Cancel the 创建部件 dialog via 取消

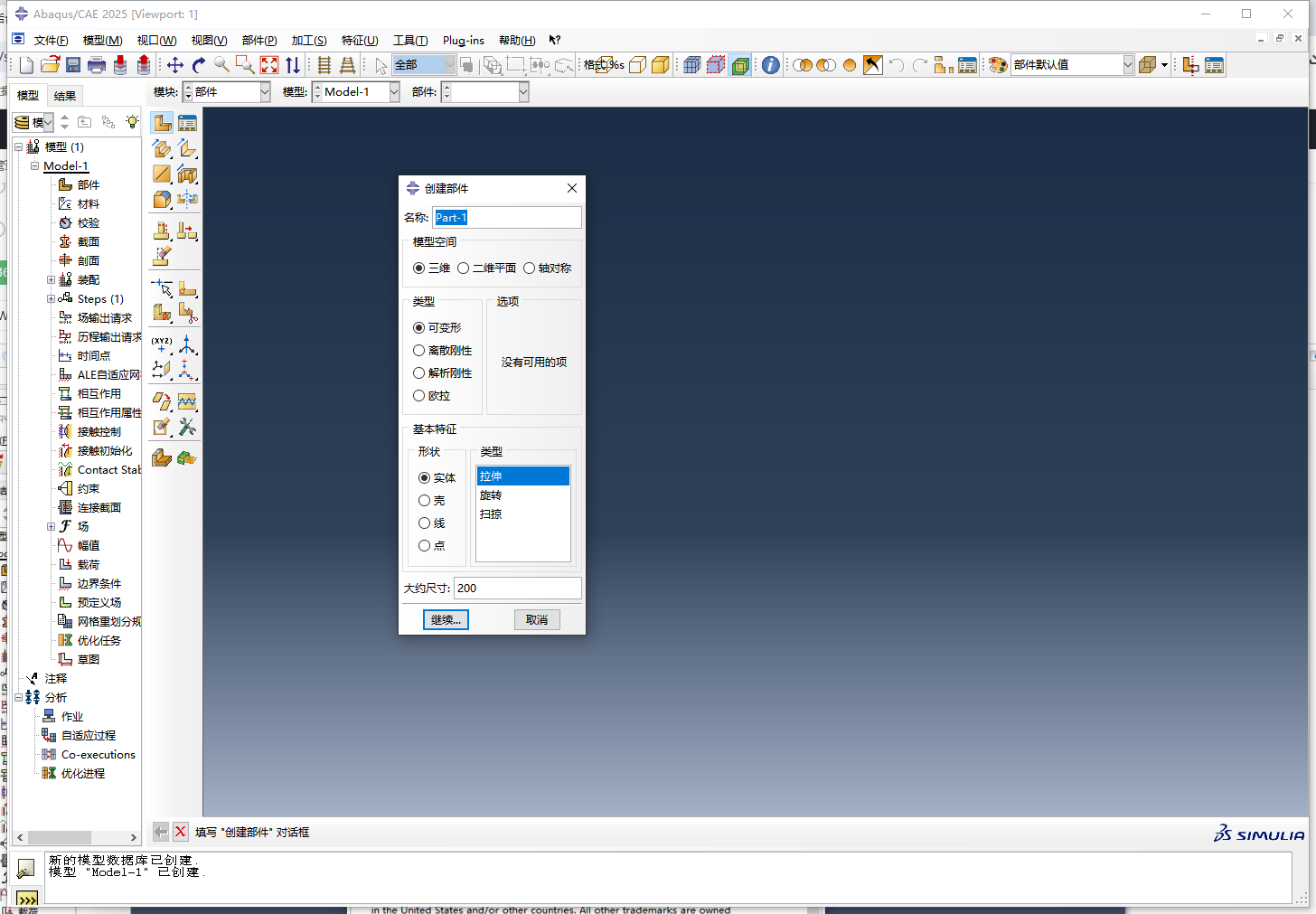click(537, 619)
